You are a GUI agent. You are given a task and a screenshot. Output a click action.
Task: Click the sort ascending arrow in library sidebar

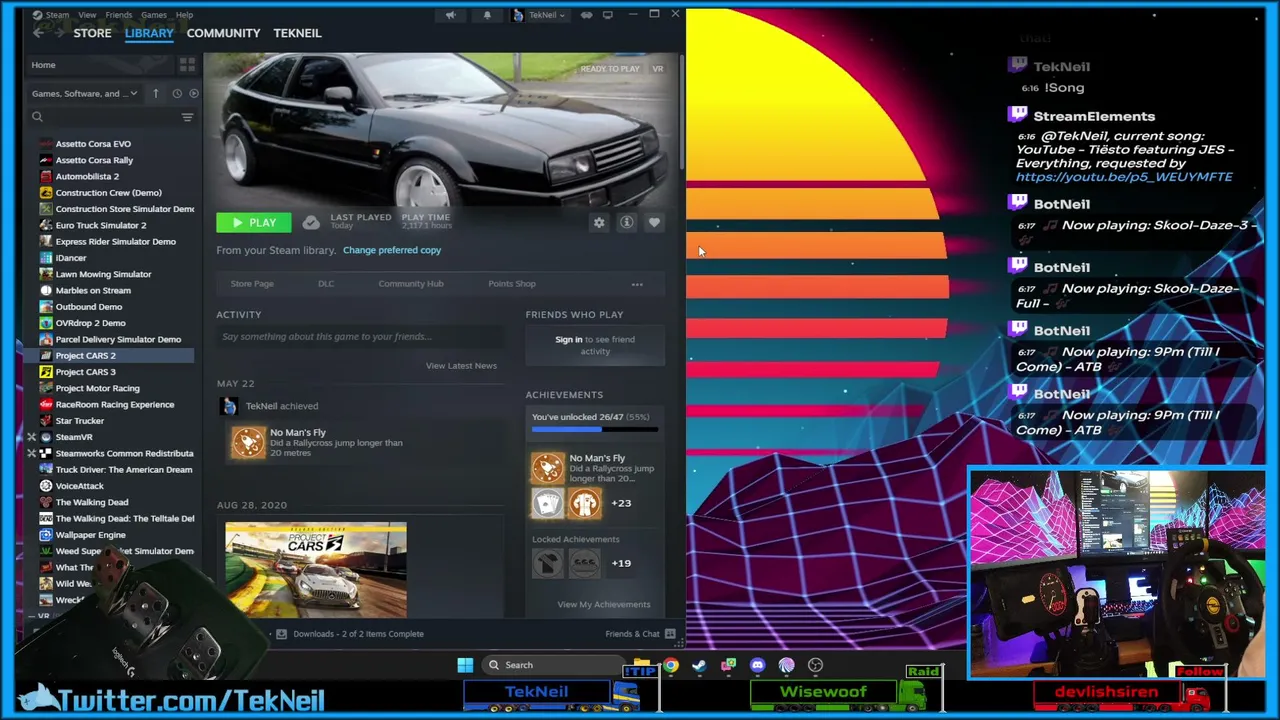[155, 93]
